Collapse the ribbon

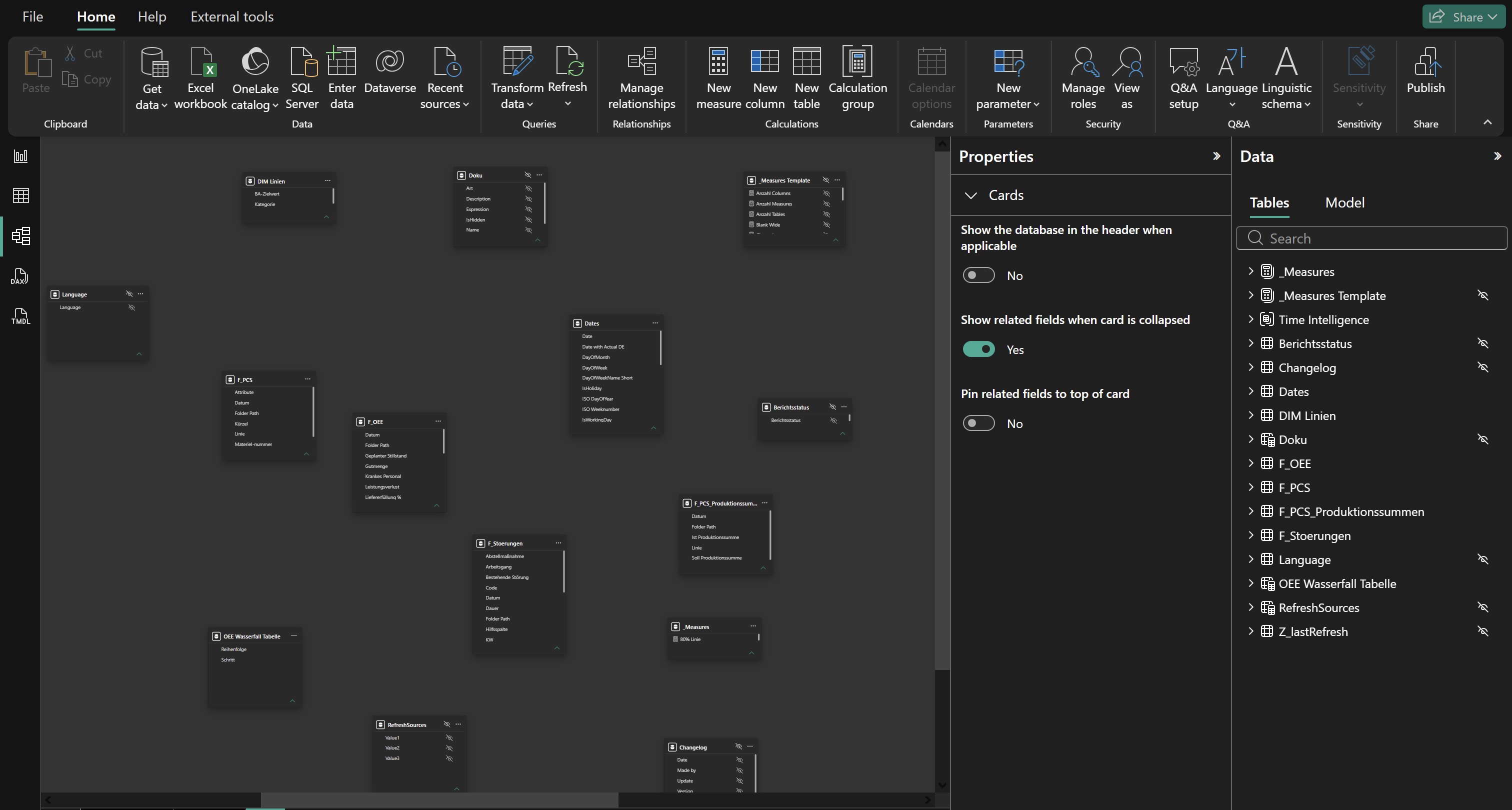[1487, 122]
